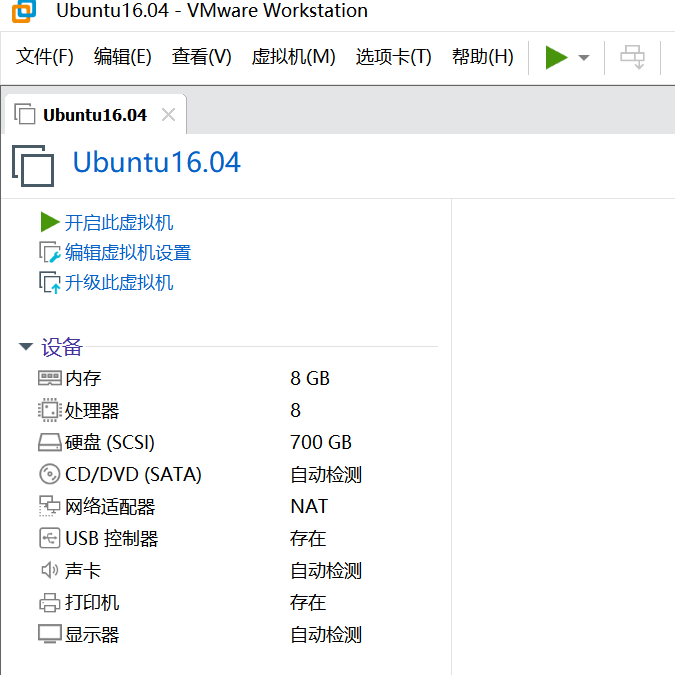Click the wrench icon for 编辑虚拟机设置

(50, 252)
